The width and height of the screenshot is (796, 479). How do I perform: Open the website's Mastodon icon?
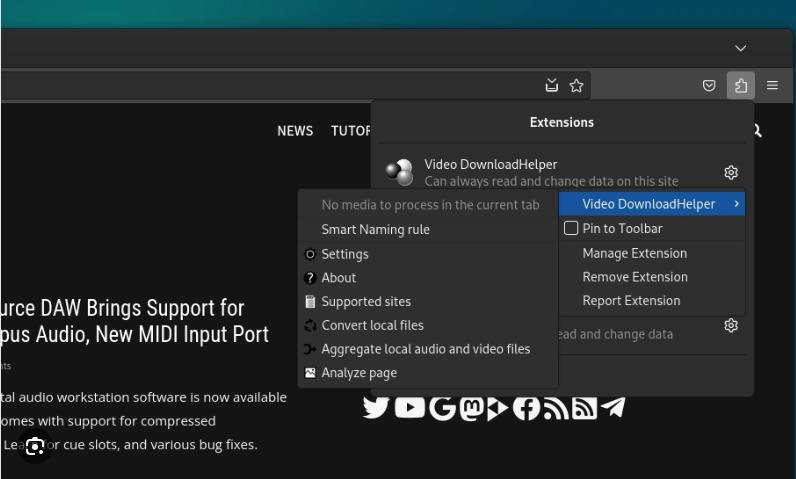pyautogui.click(x=472, y=408)
